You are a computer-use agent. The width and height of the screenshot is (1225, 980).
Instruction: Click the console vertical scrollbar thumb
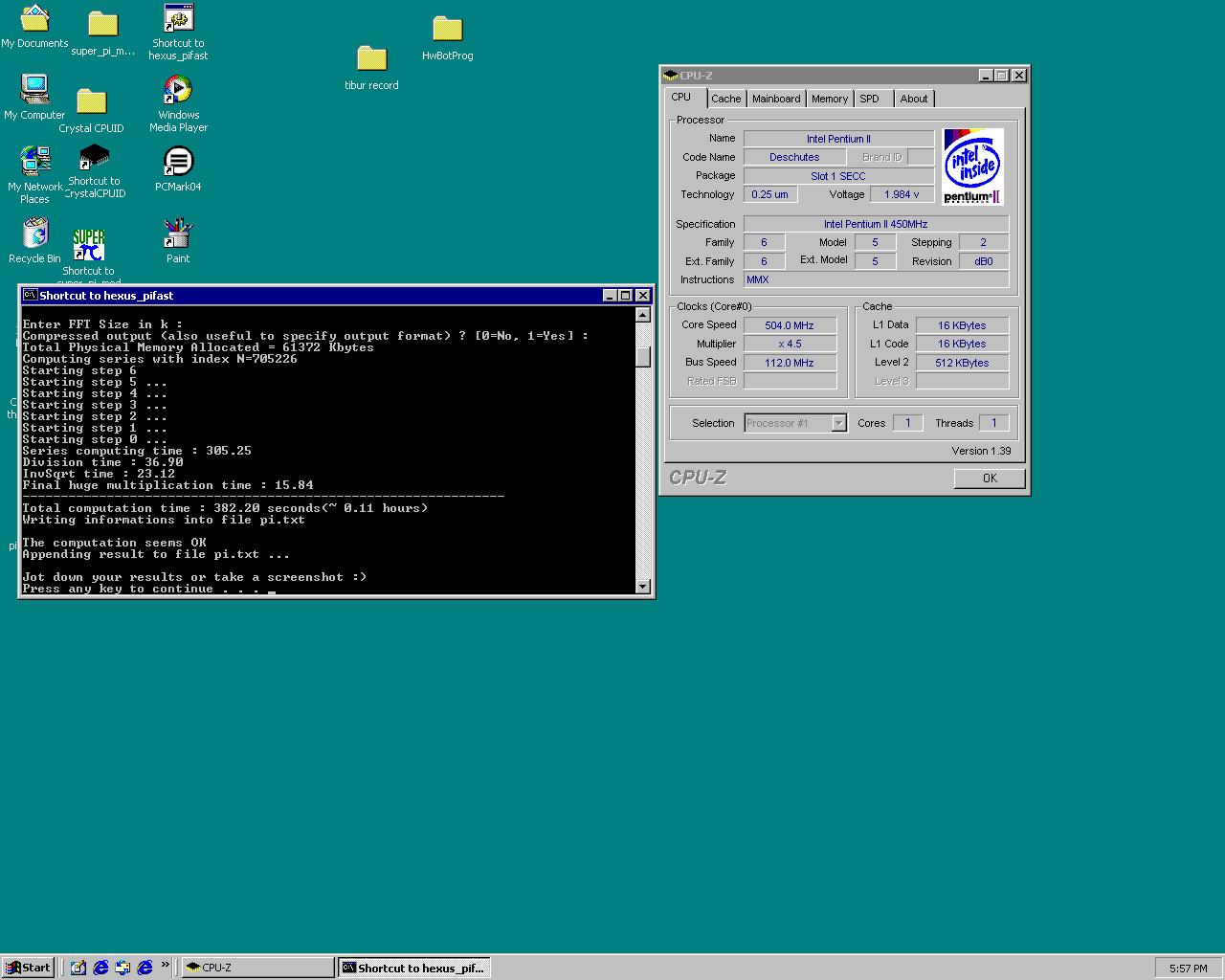pyautogui.click(x=643, y=355)
